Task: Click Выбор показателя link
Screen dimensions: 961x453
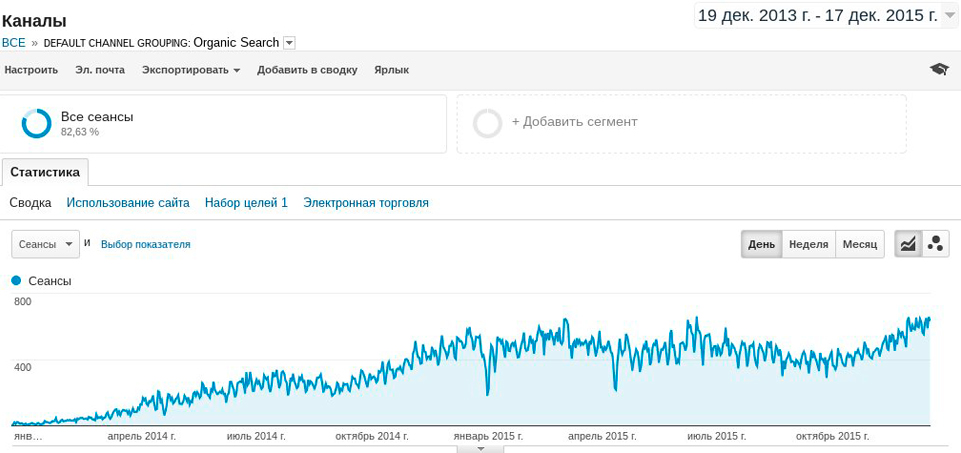Action: tap(146, 244)
